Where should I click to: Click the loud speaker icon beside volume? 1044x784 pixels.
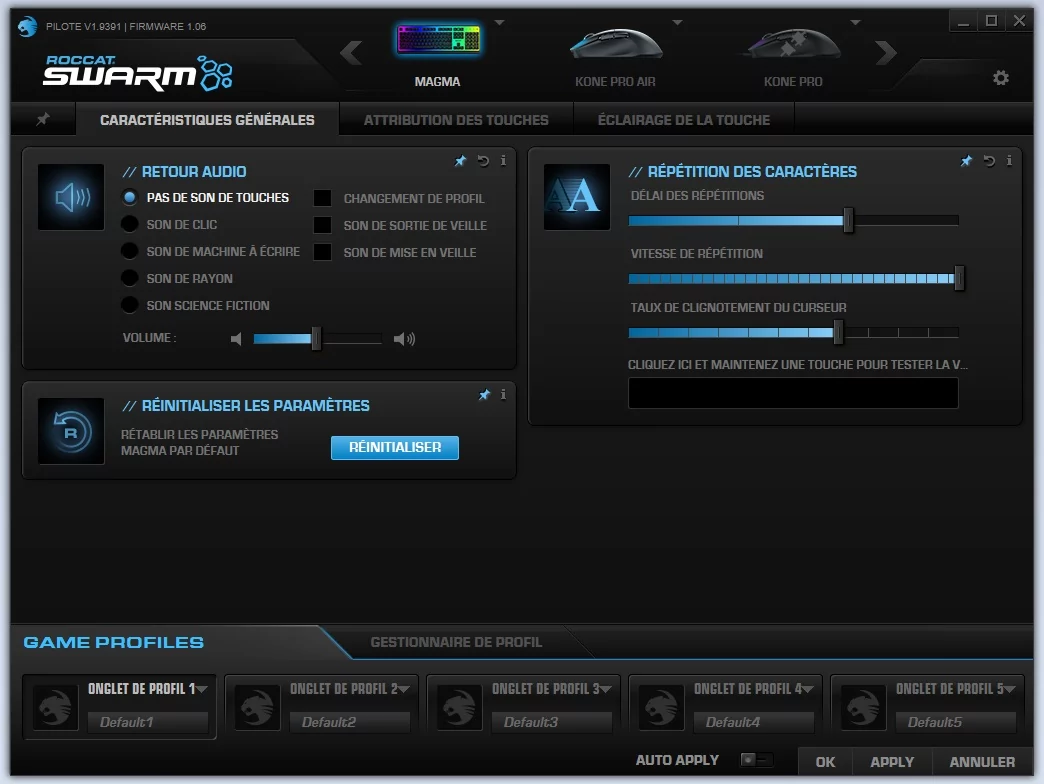[x=404, y=339]
